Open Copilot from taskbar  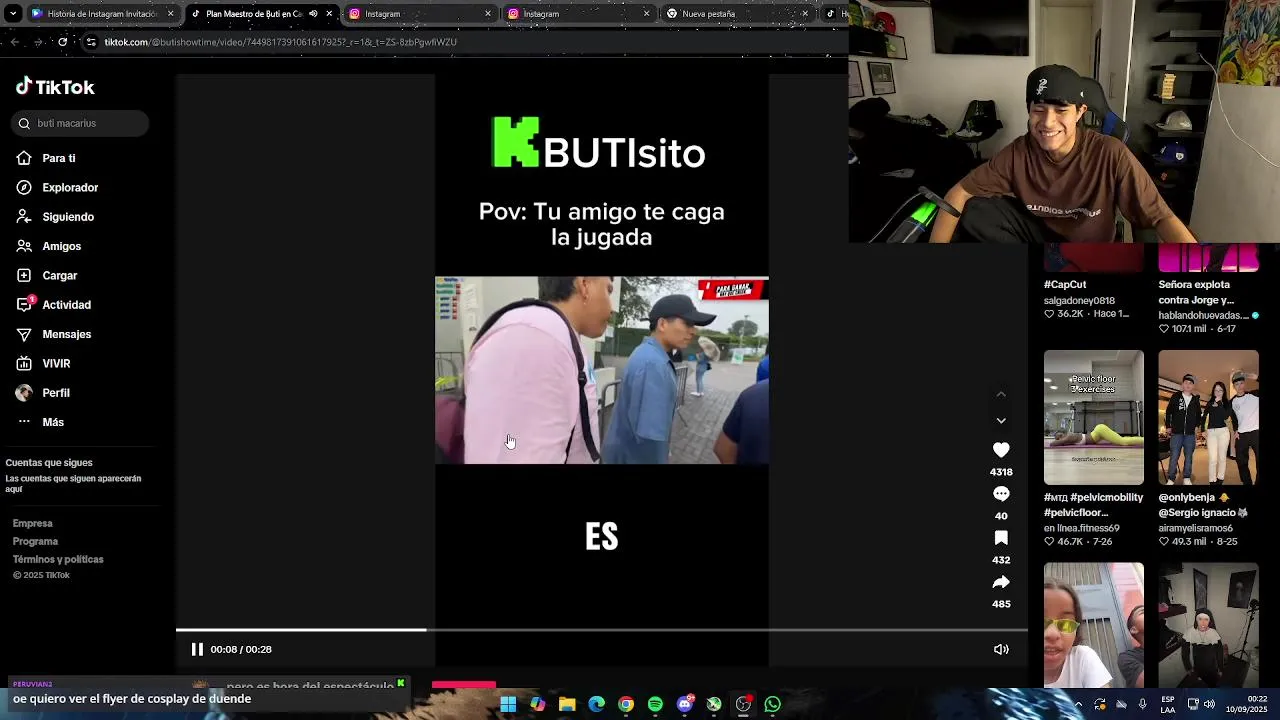(x=538, y=704)
